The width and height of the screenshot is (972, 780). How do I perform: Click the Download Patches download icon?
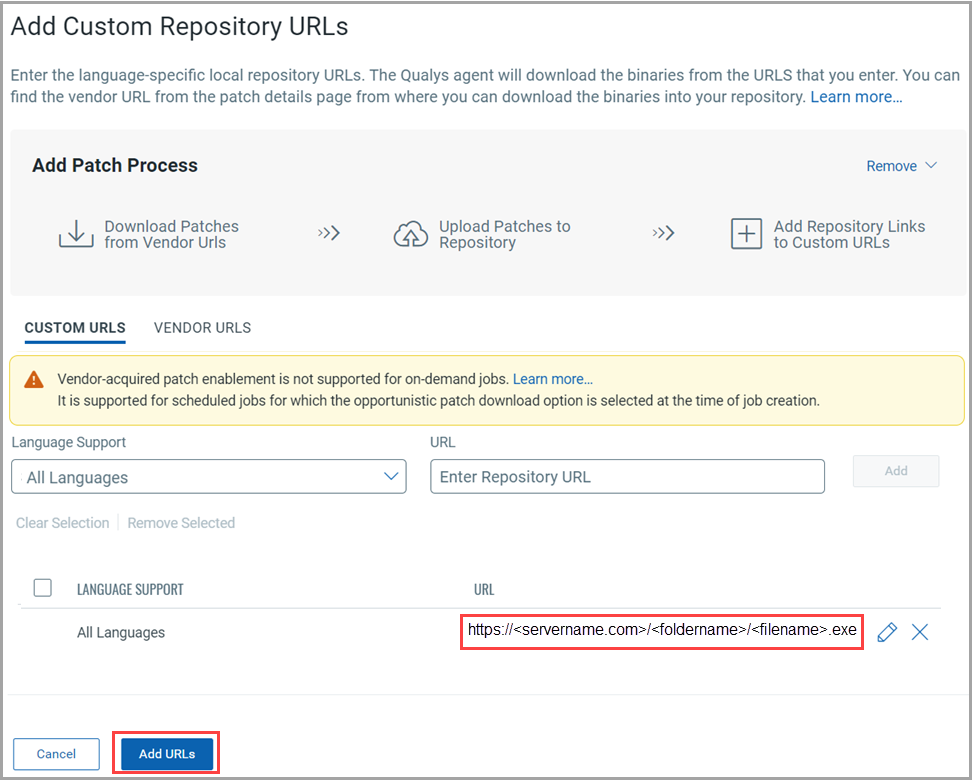click(76, 234)
